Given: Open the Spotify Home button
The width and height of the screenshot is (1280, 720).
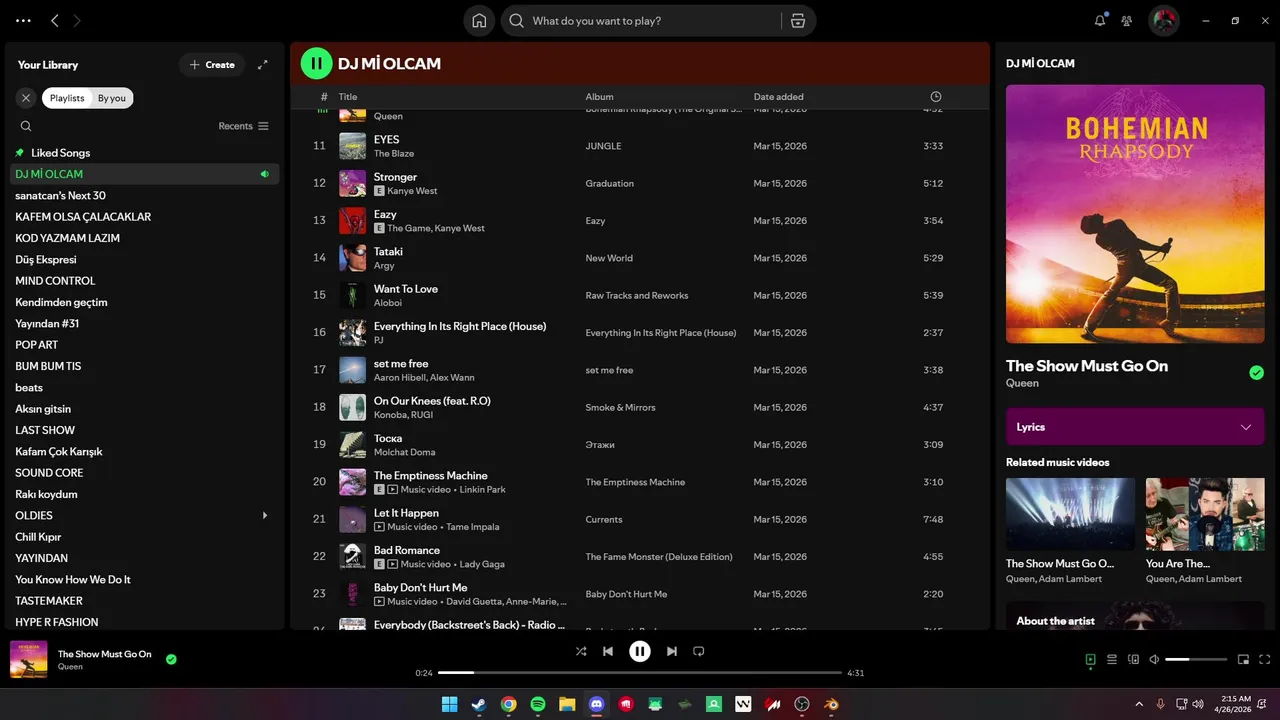Looking at the screenshot, I should click(479, 21).
